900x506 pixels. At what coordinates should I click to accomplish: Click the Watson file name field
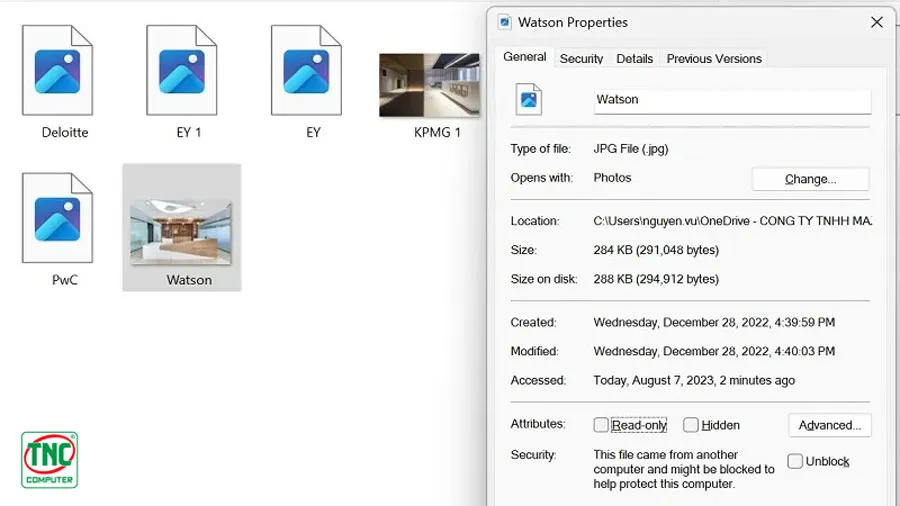(732, 100)
